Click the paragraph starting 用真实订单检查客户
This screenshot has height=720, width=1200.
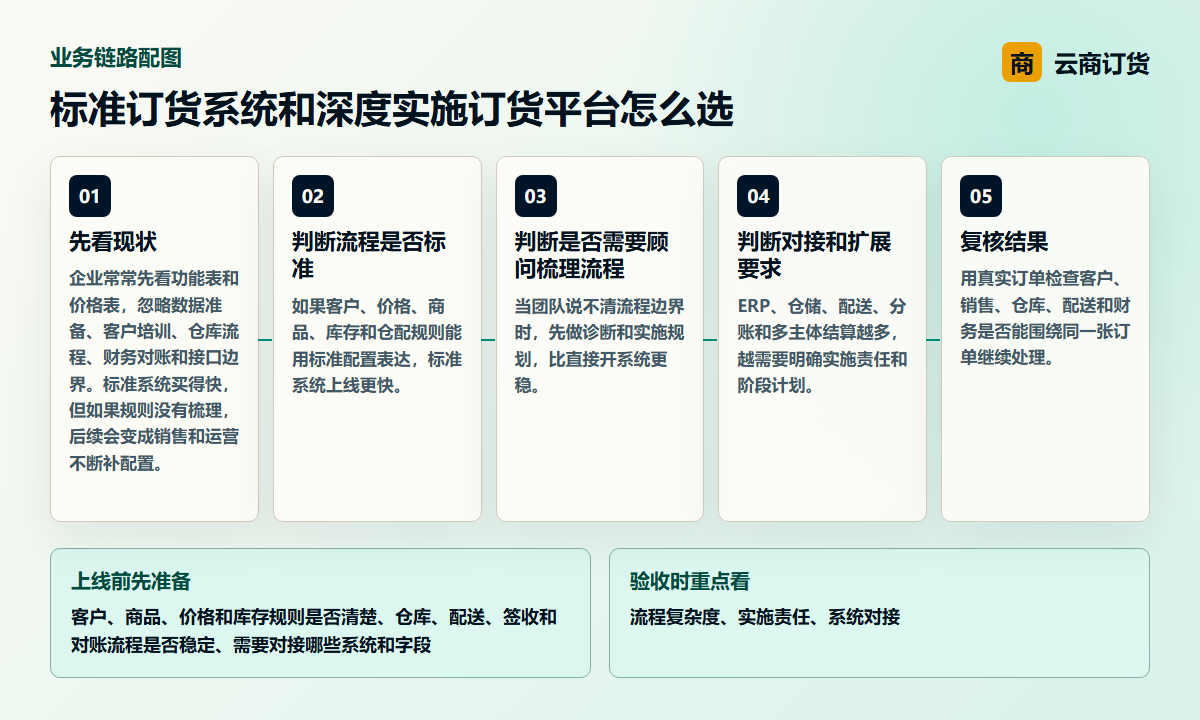pyautogui.click(x=1045, y=318)
